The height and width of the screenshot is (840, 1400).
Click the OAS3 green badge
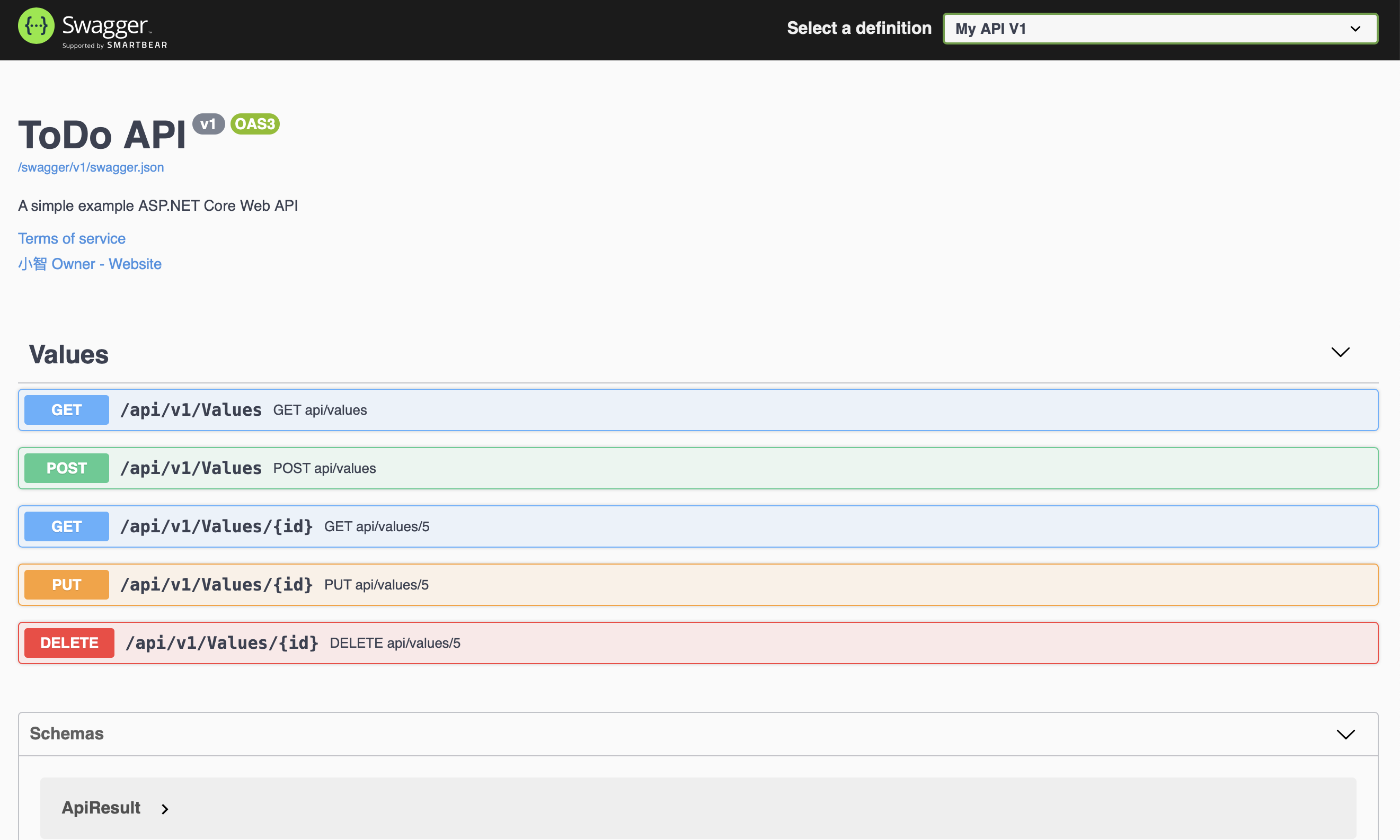pyautogui.click(x=255, y=124)
